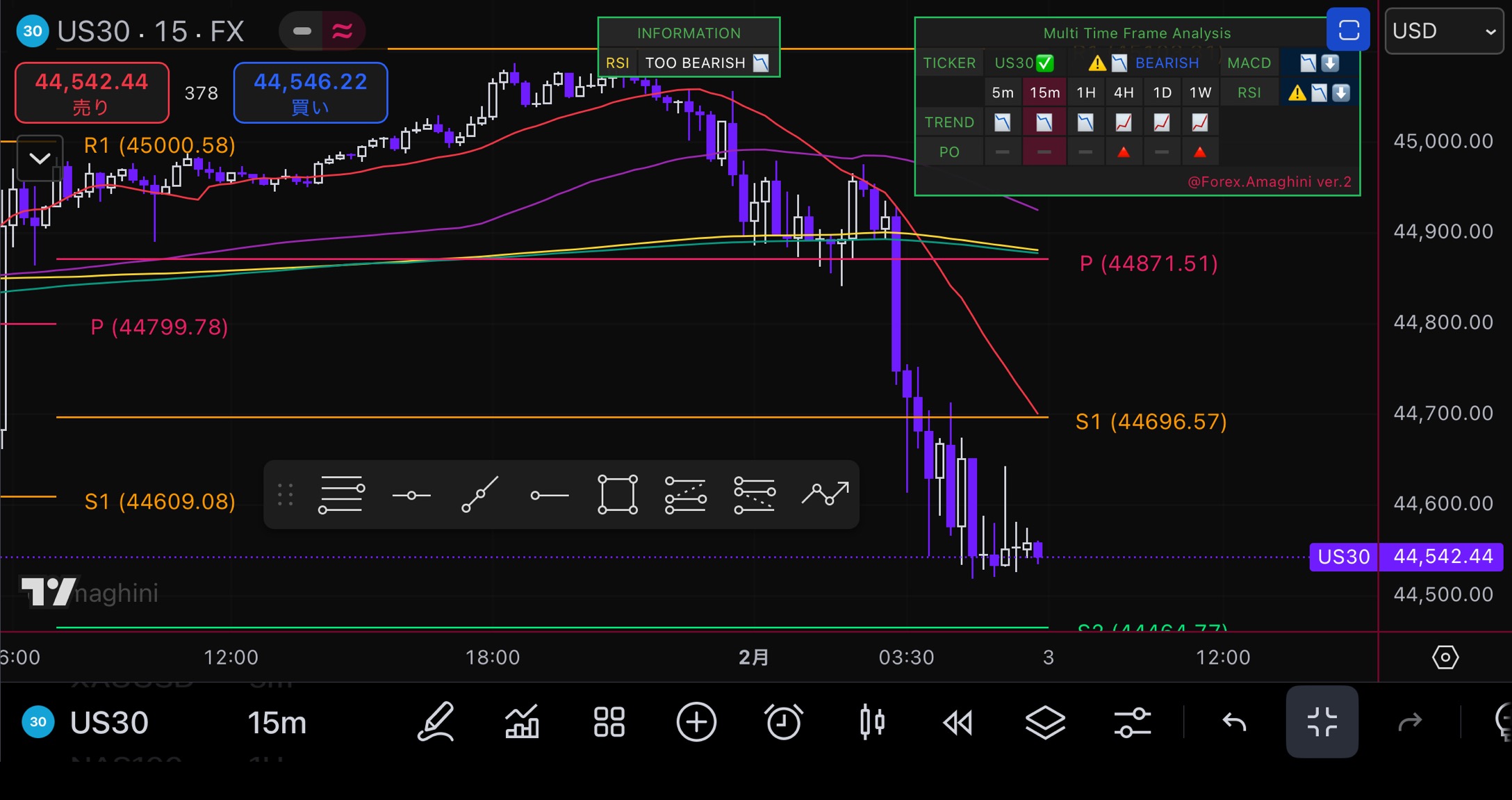Tap the add plus circle icon
Viewport: 1512px width, 800px height.
[696, 722]
